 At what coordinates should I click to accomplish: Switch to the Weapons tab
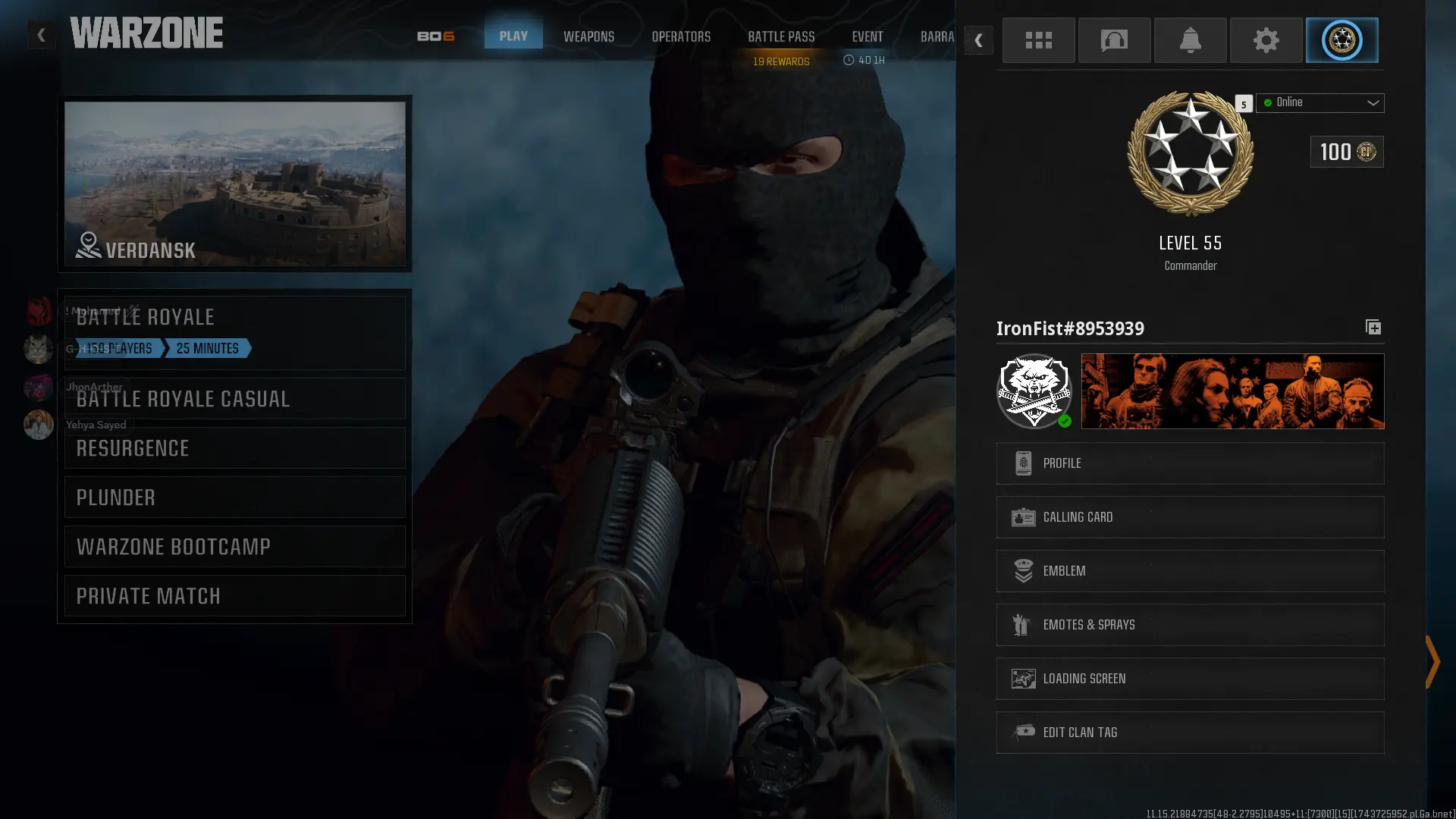[x=588, y=36]
